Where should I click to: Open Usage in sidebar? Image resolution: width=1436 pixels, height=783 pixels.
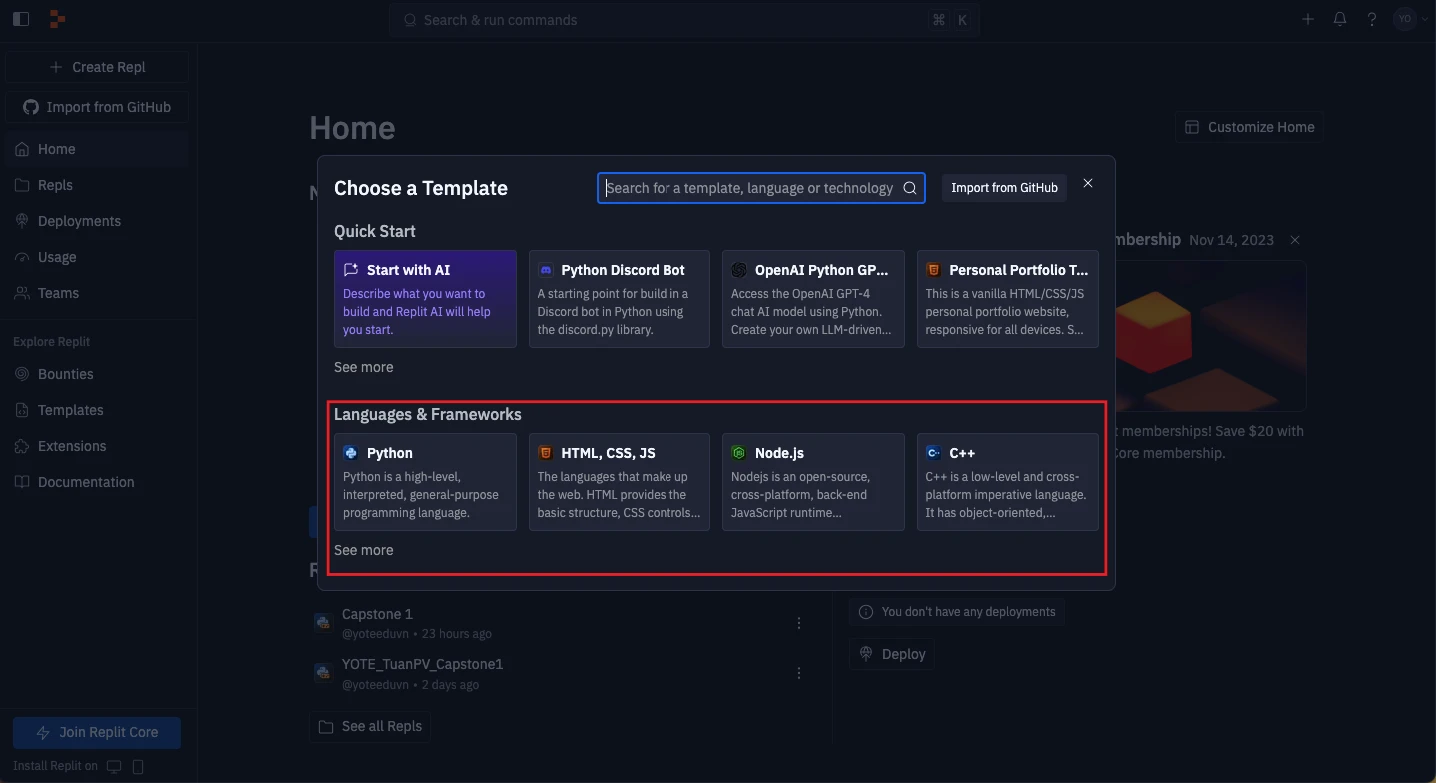pyautogui.click(x=97, y=257)
